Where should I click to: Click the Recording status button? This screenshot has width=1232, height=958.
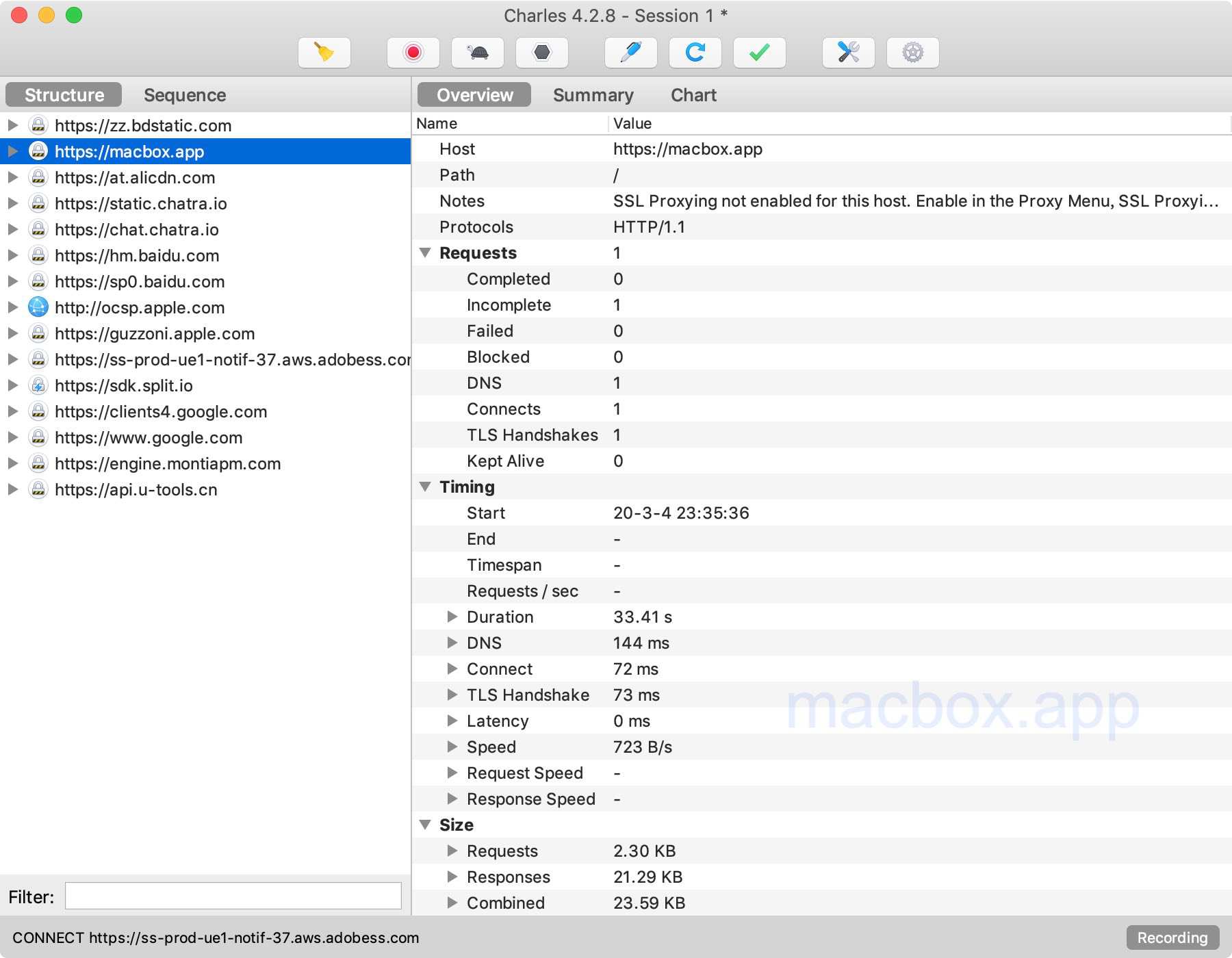1172,937
